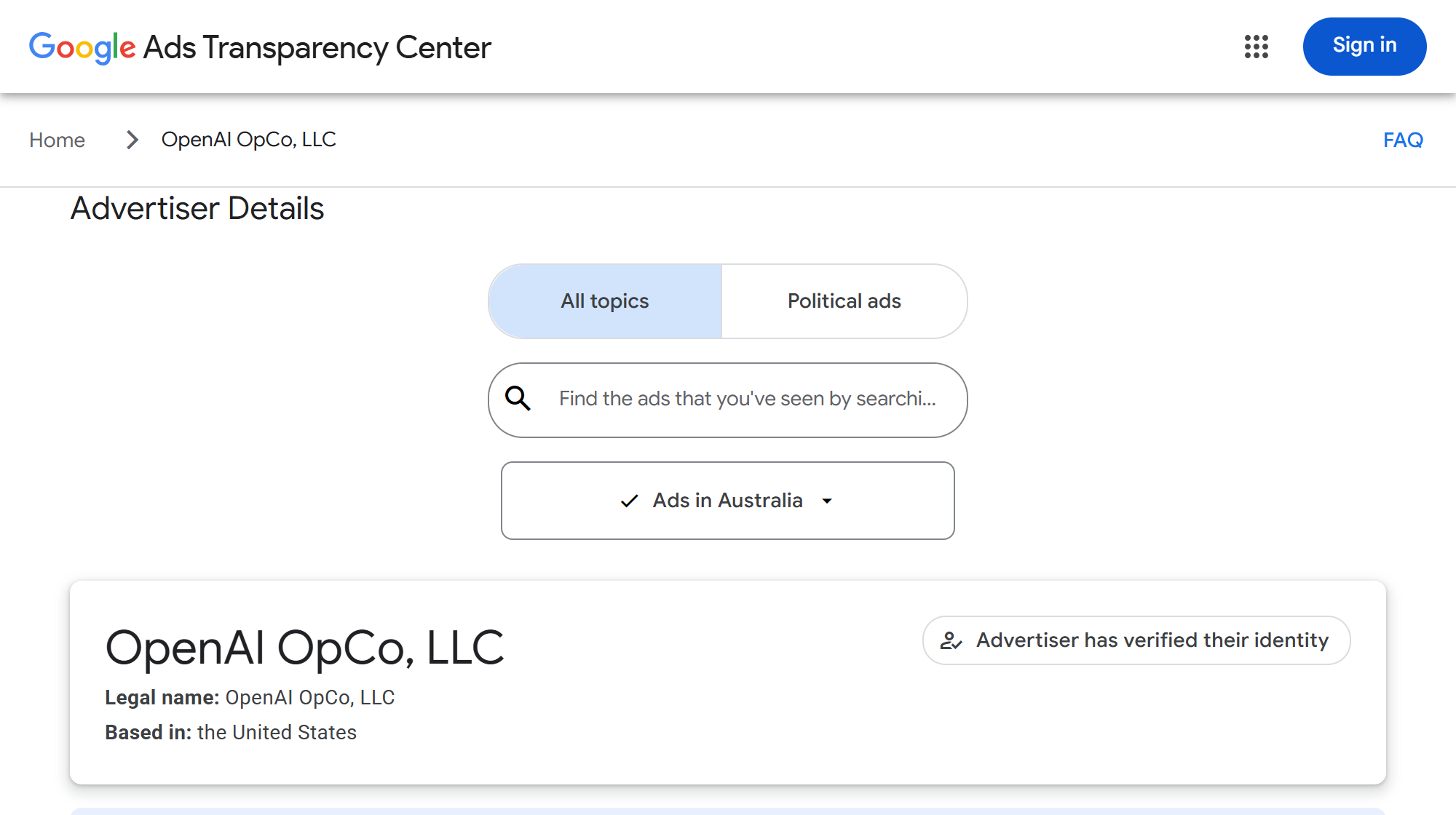
Task: Click the checkmark beside Ads in Australia
Action: (x=629, y=501)
